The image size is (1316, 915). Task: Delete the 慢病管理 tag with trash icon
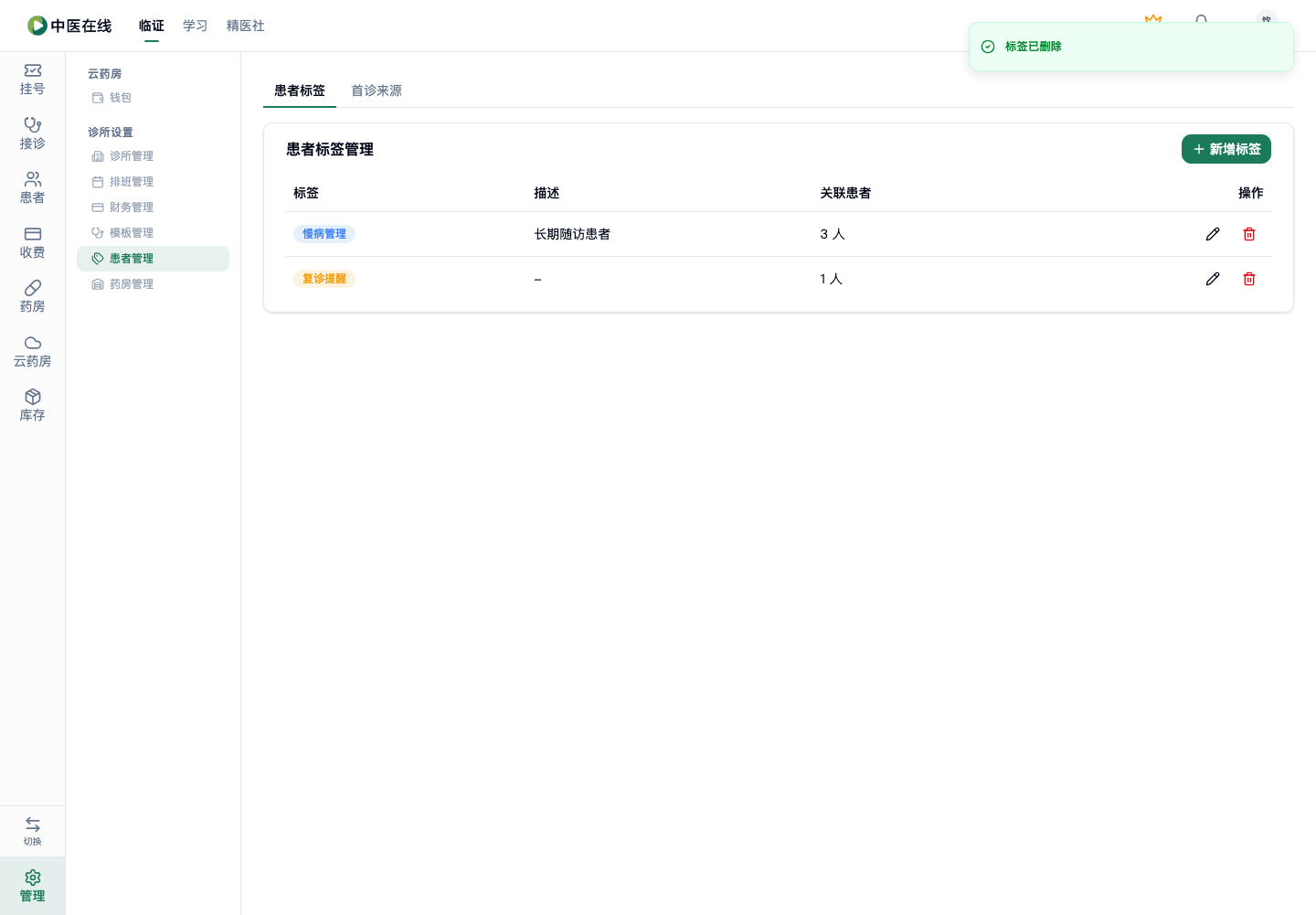(x=1249, y=234)
